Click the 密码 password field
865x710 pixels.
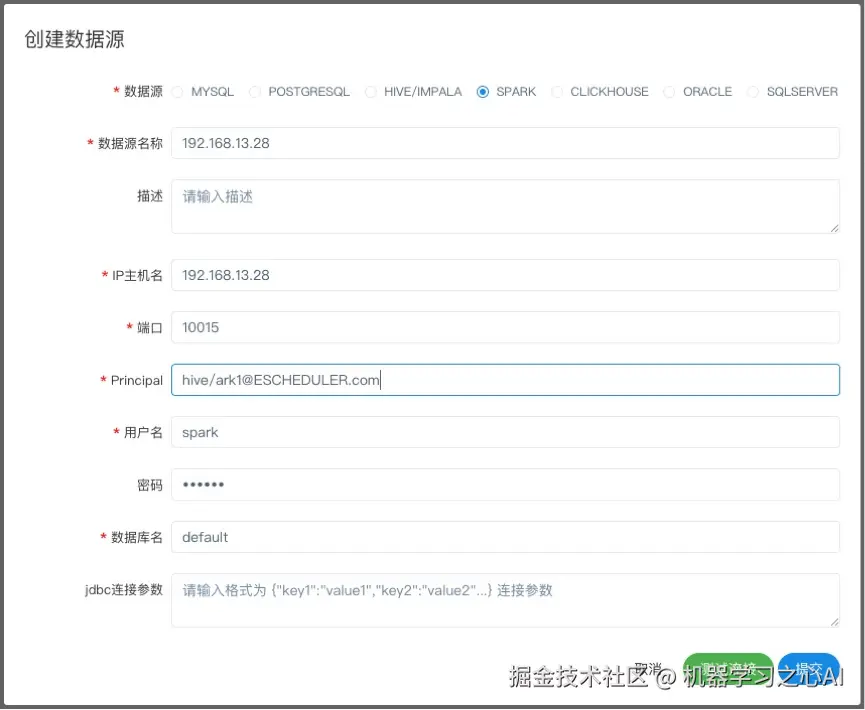[505, 485]
